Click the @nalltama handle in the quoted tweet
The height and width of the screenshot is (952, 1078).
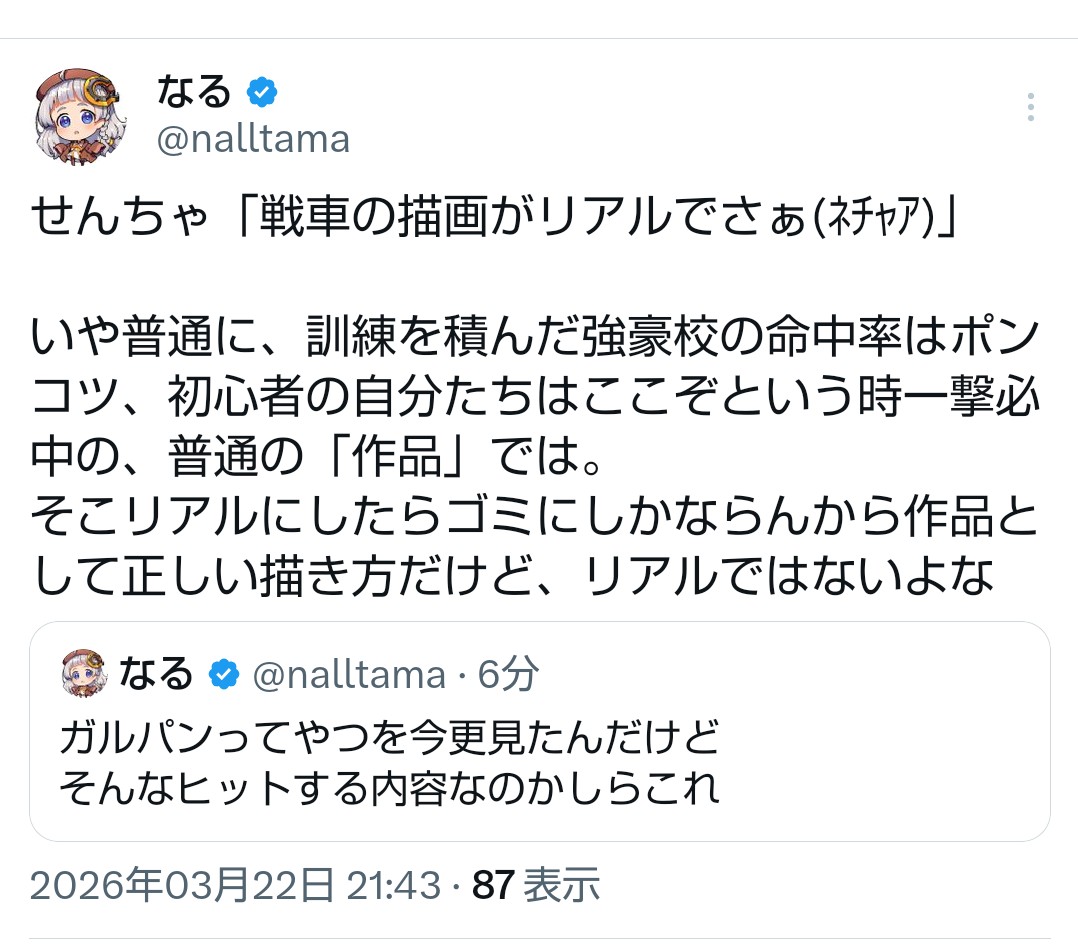click(x=348, y=676)
